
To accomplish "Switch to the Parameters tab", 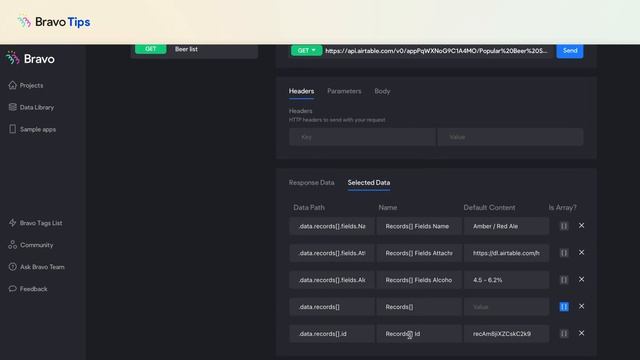I will pyautogui.click(x=344, y=91).
